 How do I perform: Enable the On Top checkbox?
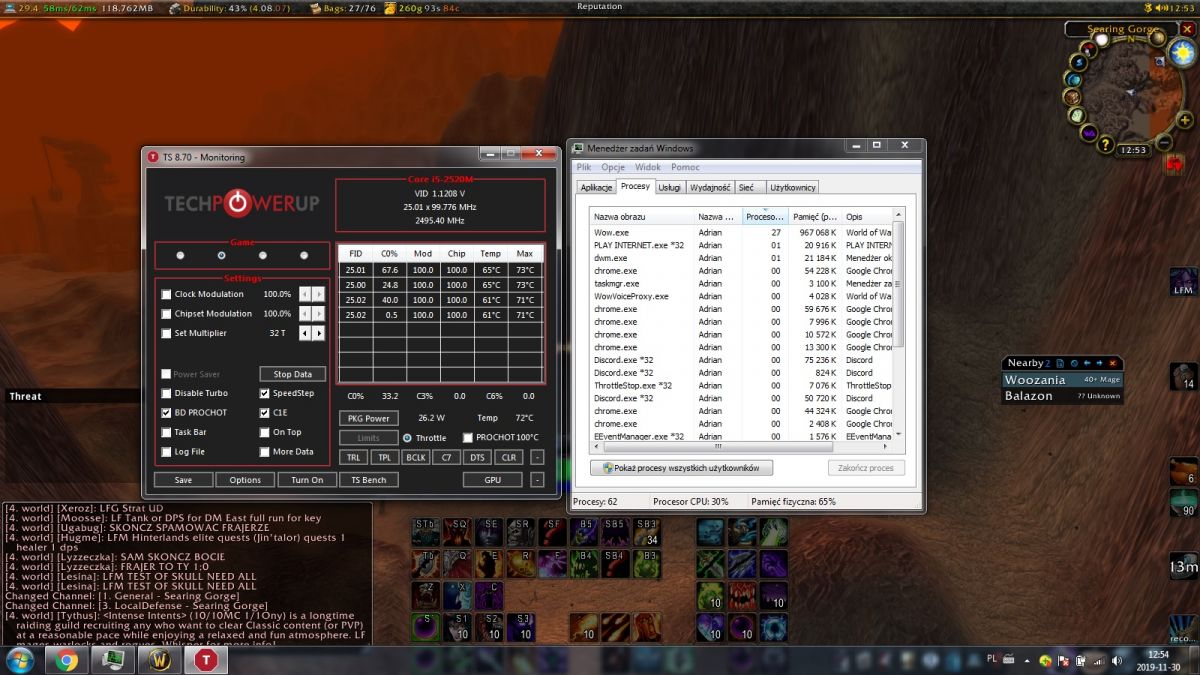264,432
